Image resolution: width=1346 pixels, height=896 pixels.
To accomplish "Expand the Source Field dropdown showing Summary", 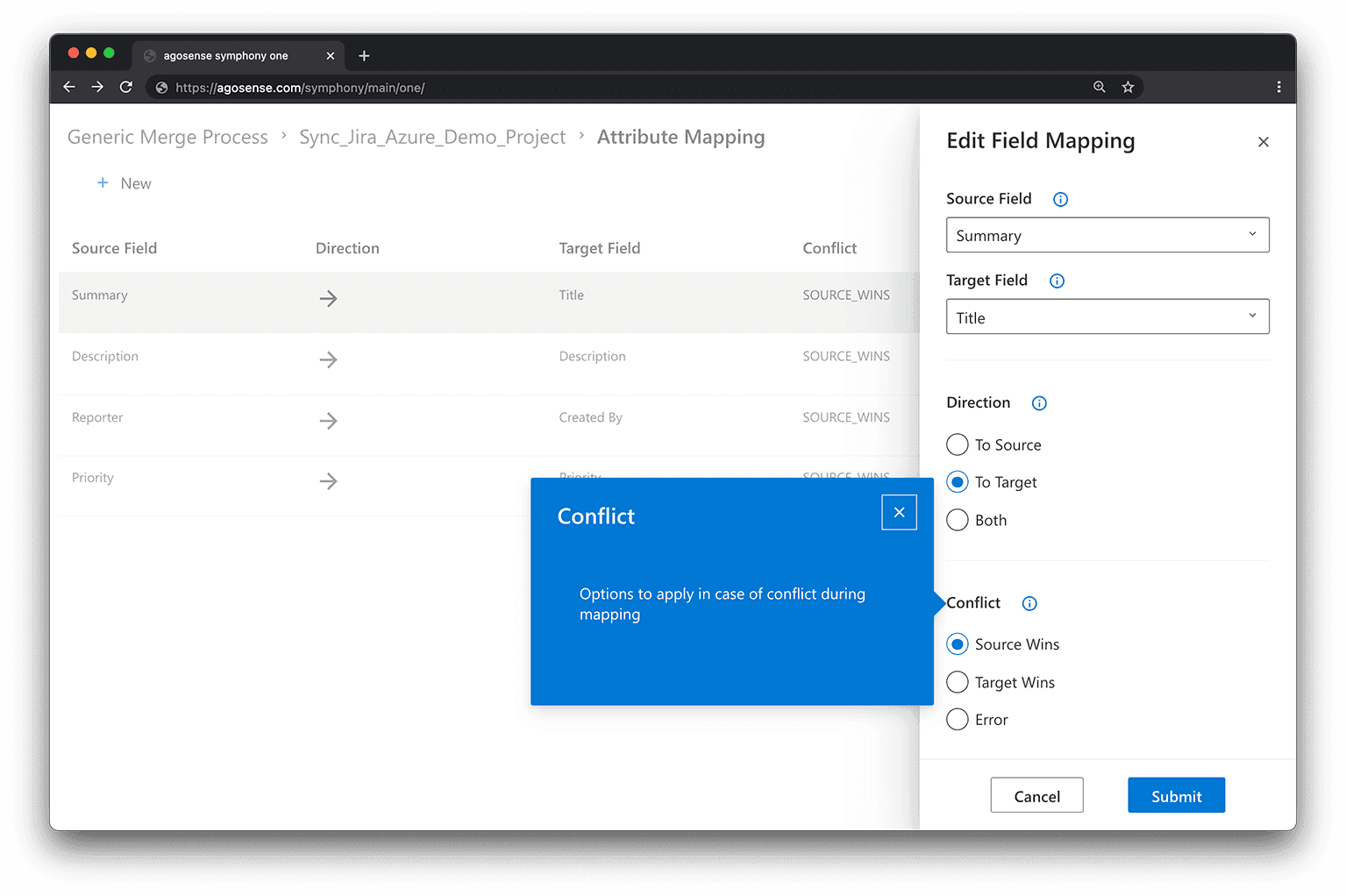I will (x=1107, y=236).
